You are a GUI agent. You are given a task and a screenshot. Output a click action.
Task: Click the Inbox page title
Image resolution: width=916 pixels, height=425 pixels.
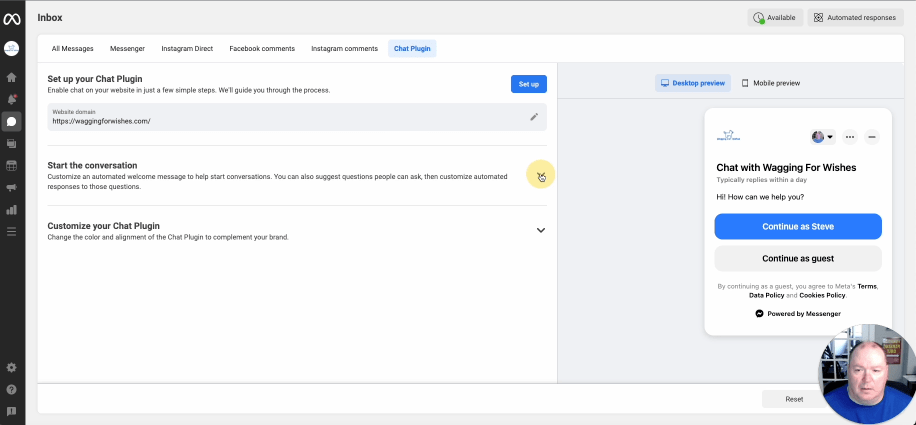coord(50,18)
